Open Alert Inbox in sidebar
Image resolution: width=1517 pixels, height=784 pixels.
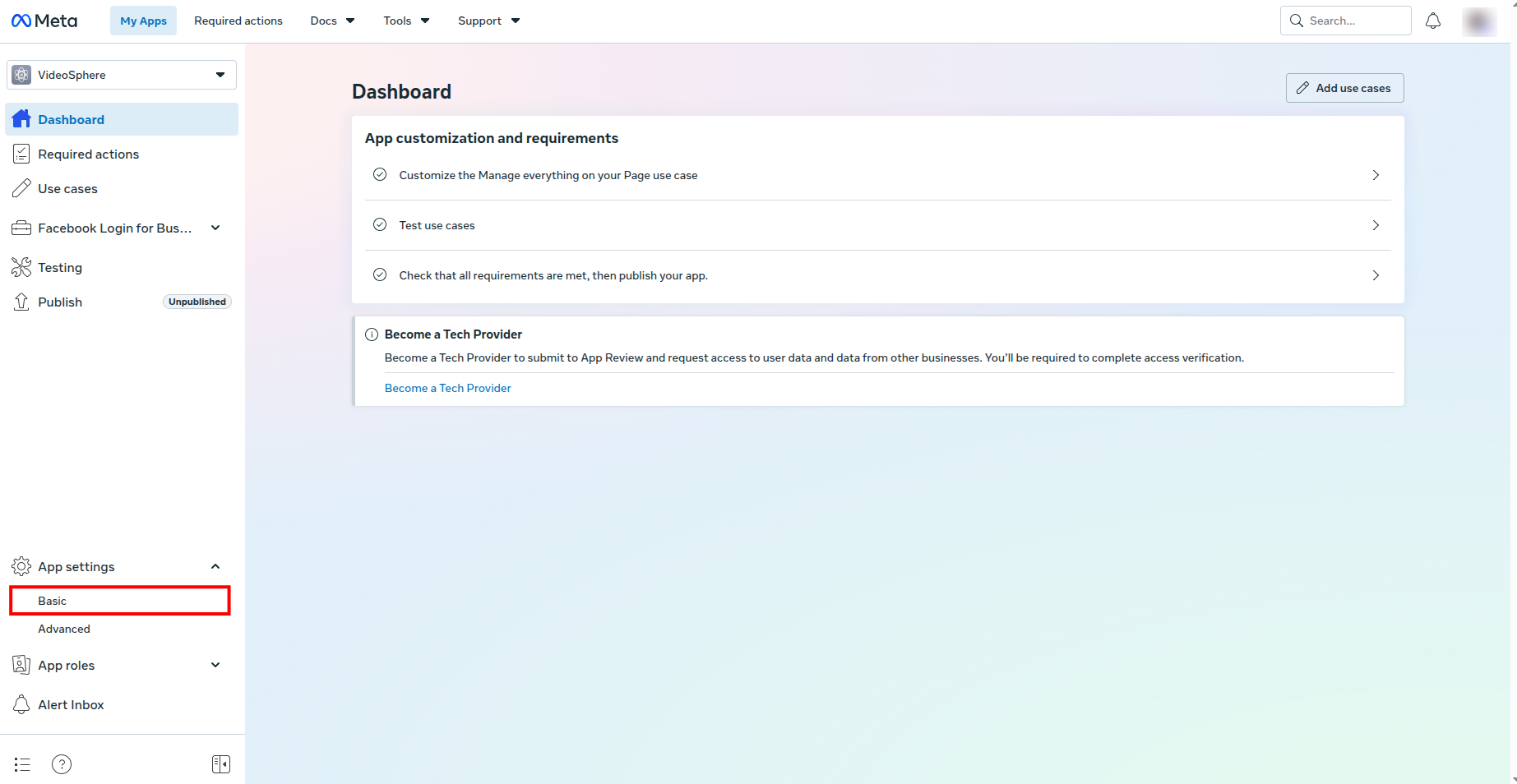pyautogui.click(x=122, y=704)
